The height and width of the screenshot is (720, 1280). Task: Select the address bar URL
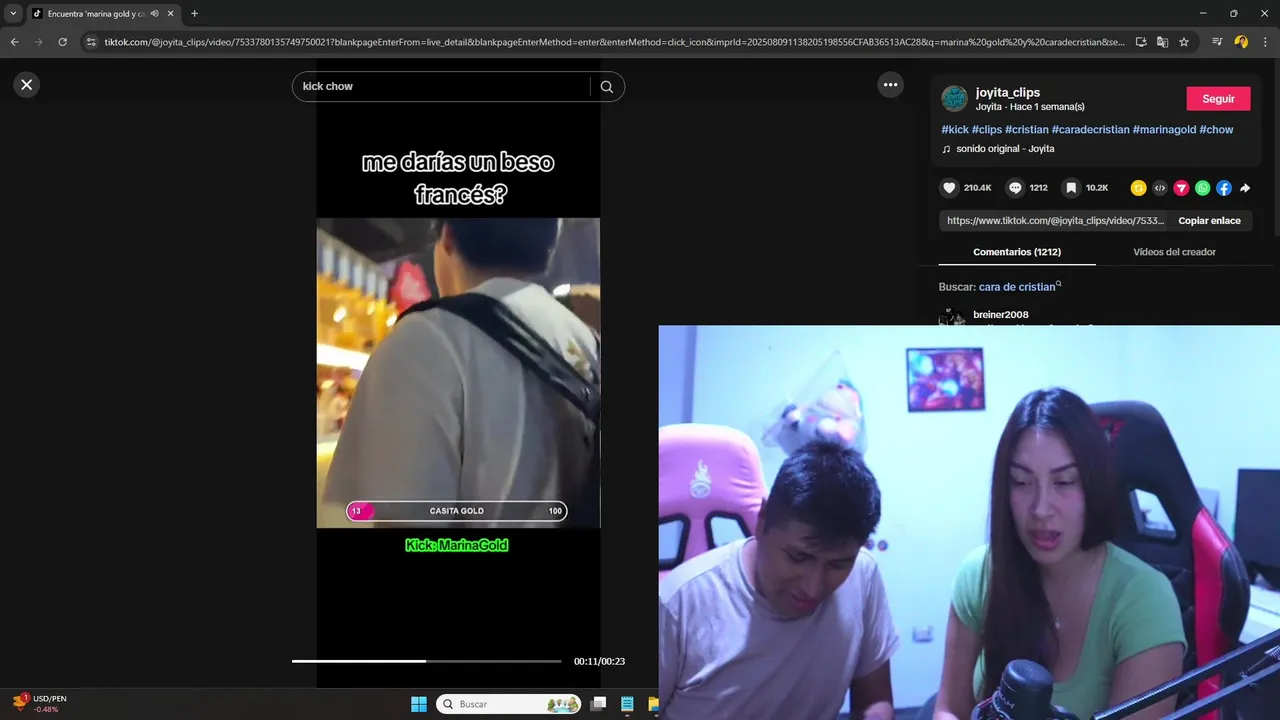click(615, 42)
